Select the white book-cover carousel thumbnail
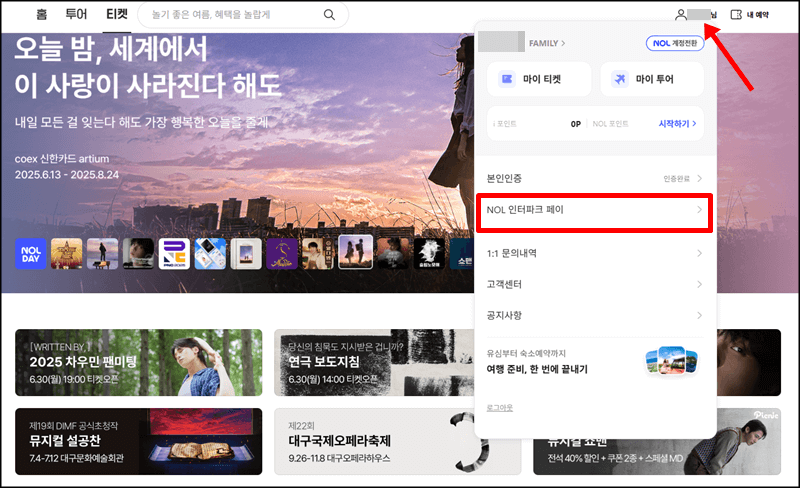This screenshot has height=488, width=800. [246, 254]
